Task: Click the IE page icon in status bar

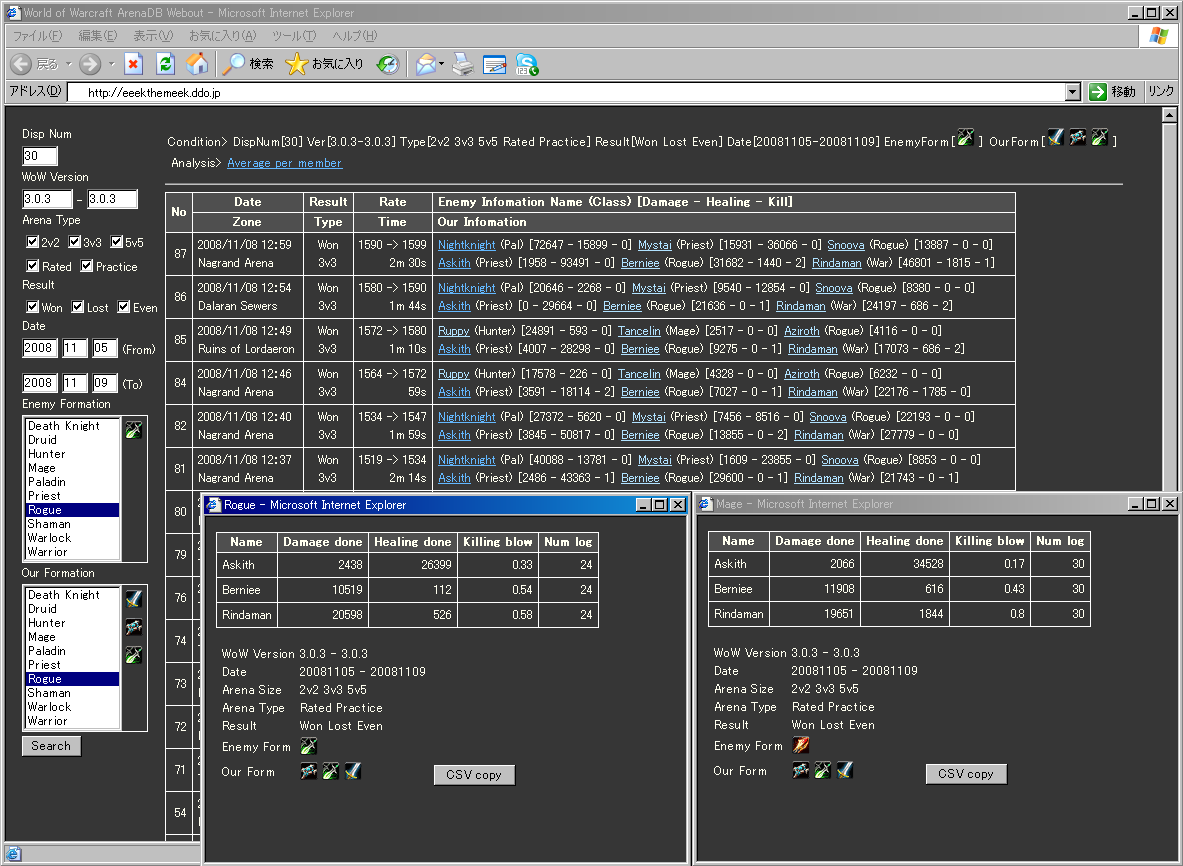Action: pos(13,854)
